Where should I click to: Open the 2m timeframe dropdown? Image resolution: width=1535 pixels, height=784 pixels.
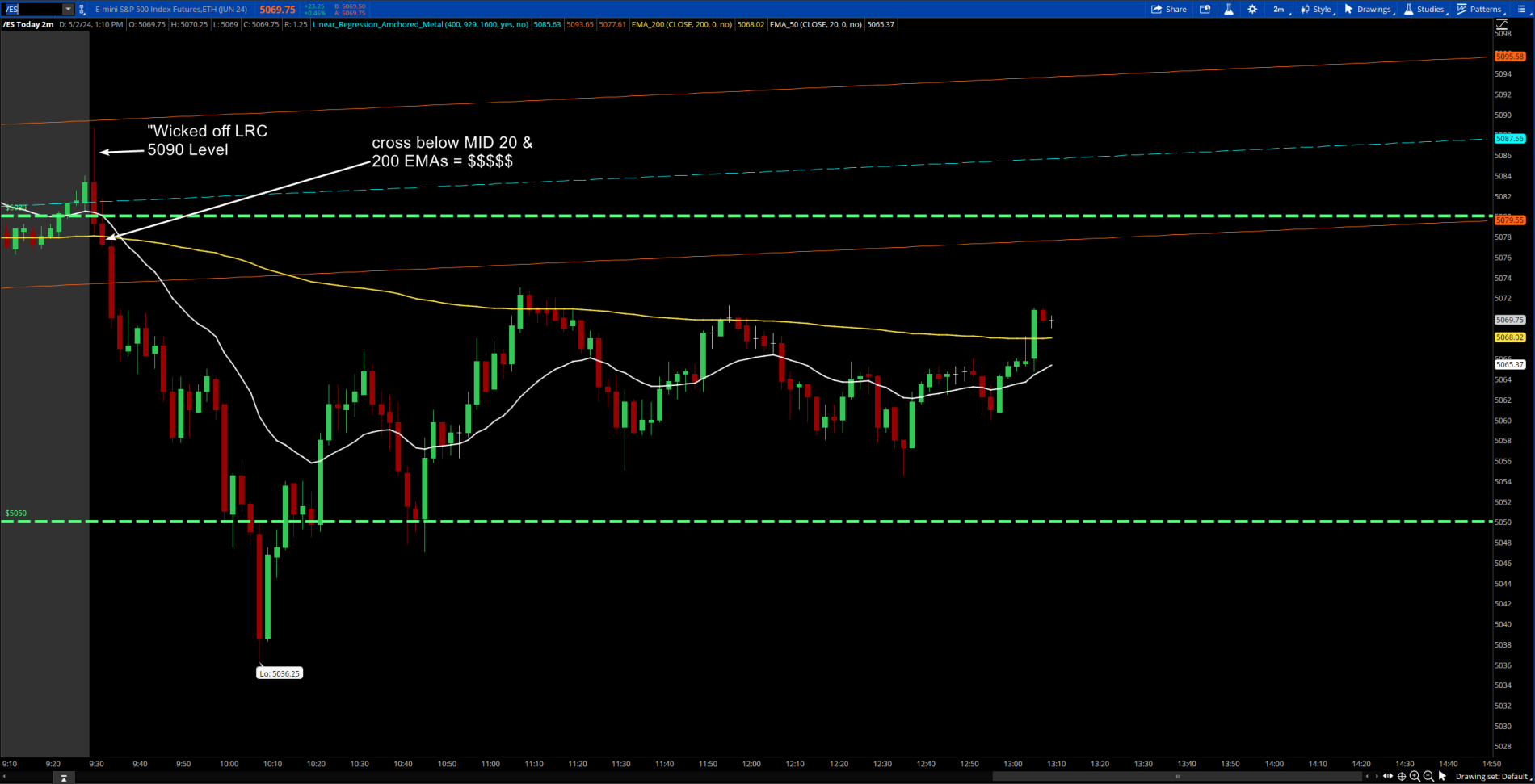click(x=1280, y=9)
